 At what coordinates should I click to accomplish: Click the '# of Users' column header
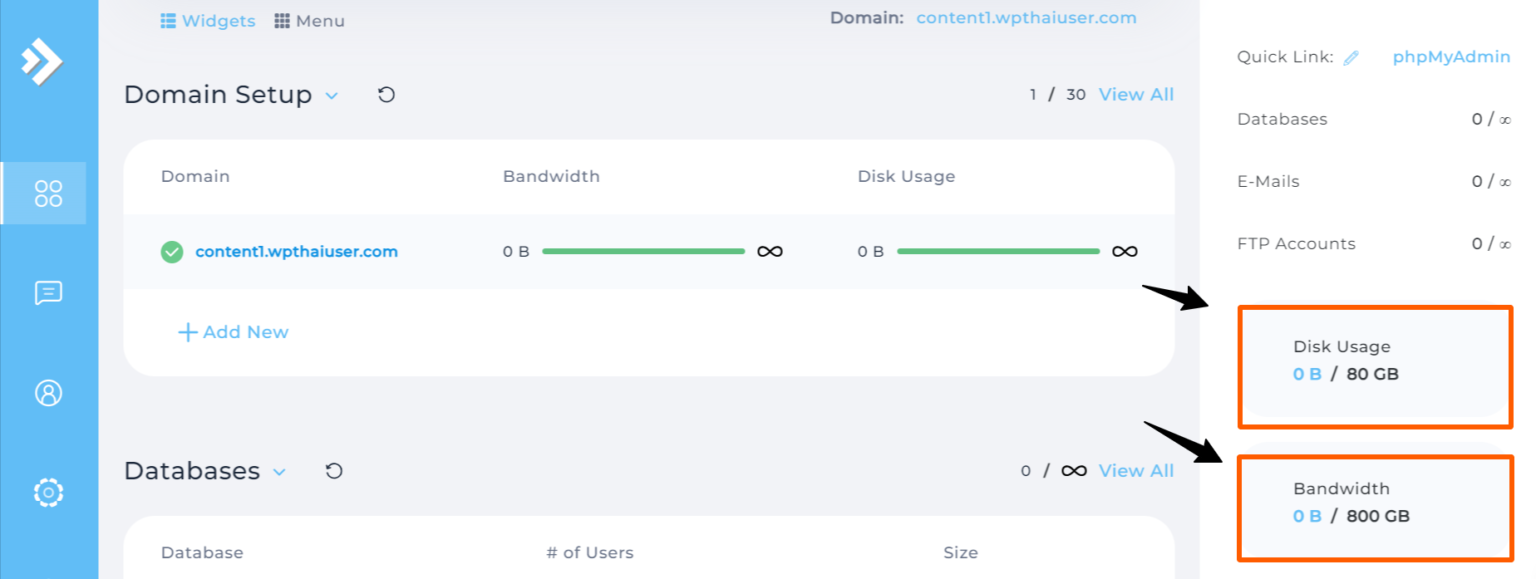coord(590,552)
